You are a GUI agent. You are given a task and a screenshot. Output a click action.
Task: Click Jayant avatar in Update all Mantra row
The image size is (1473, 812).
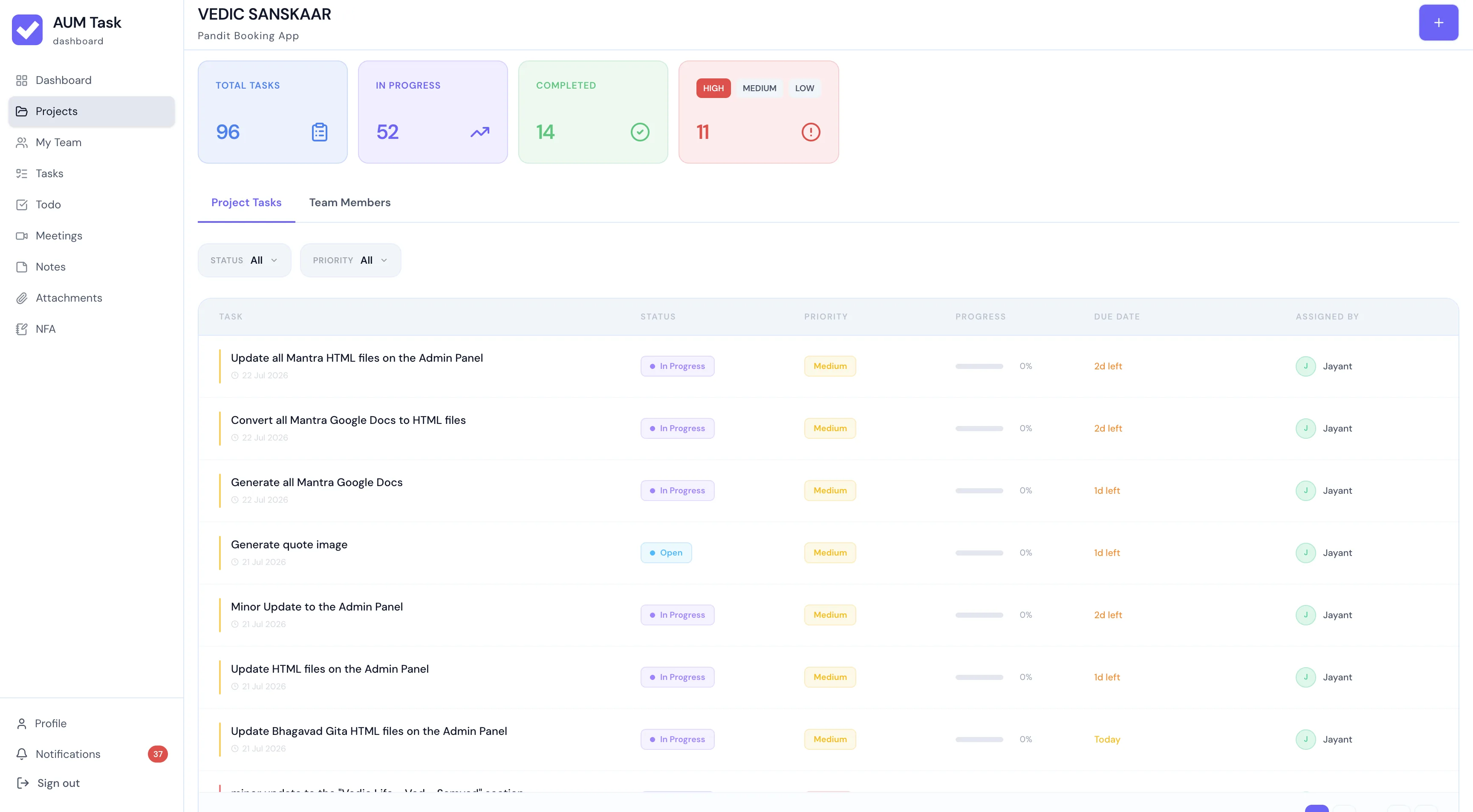tap(1305, 366)
